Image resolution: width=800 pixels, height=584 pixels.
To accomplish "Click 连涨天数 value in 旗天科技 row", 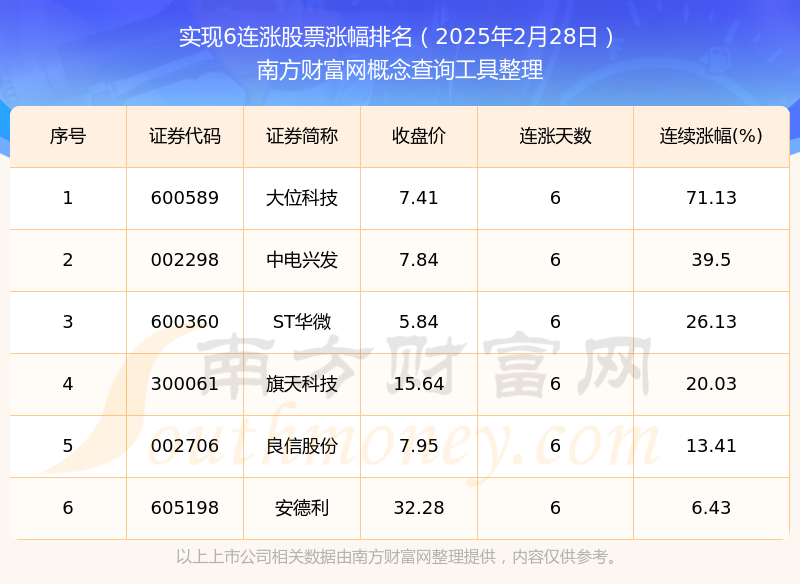I will (556, 384).
